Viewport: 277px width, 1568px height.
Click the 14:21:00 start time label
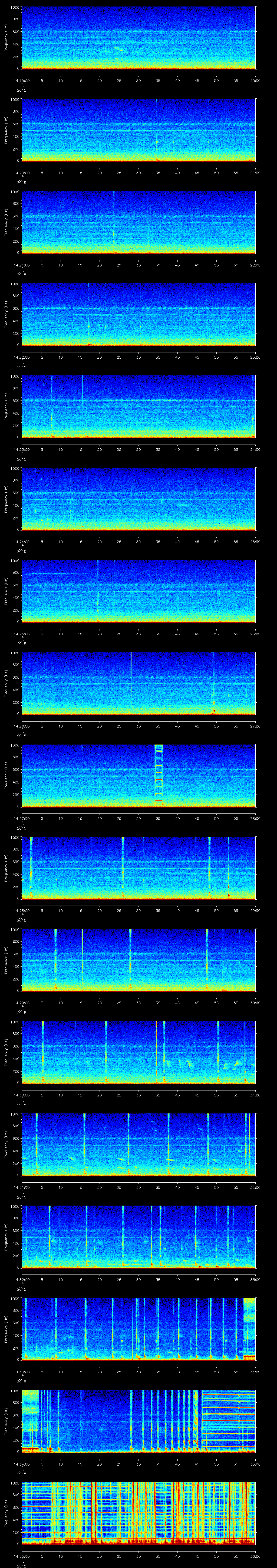click(x=21, y=265)
